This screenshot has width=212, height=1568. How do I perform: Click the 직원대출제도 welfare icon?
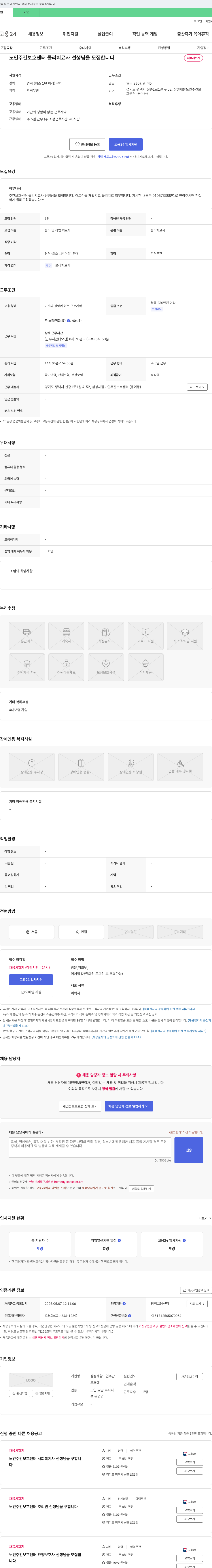point(66,667)
